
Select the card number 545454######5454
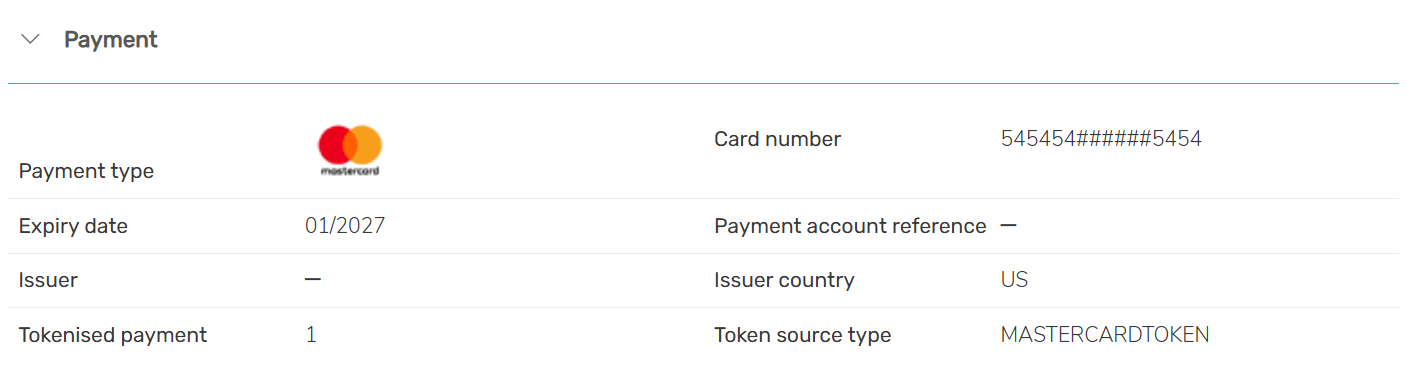point(1101,139)
